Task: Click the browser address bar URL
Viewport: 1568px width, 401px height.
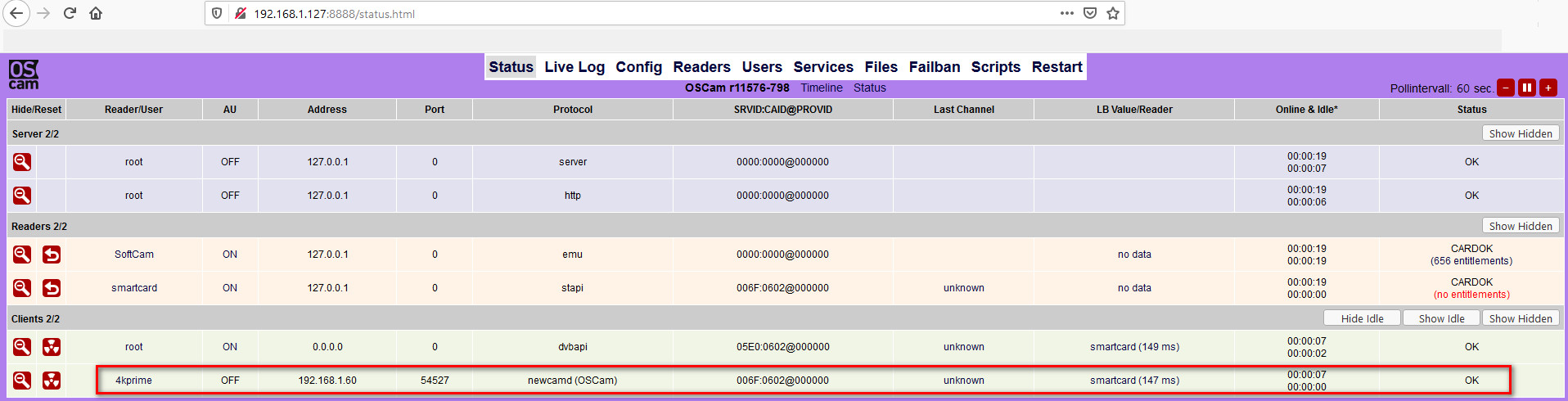Action: [x=334, y=14]
